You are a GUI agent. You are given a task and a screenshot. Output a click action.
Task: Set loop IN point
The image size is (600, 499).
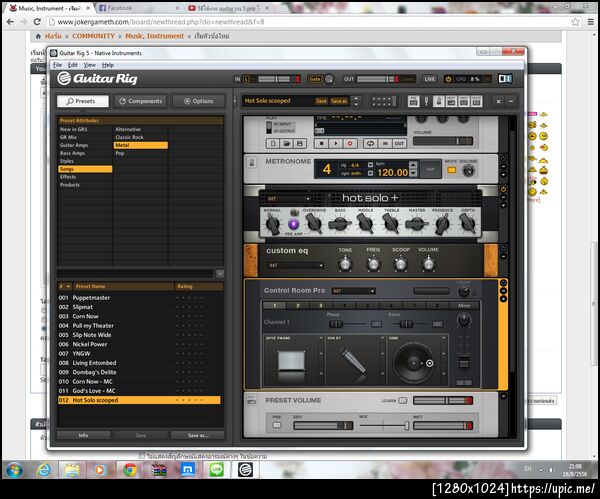[x=385, y=144]
